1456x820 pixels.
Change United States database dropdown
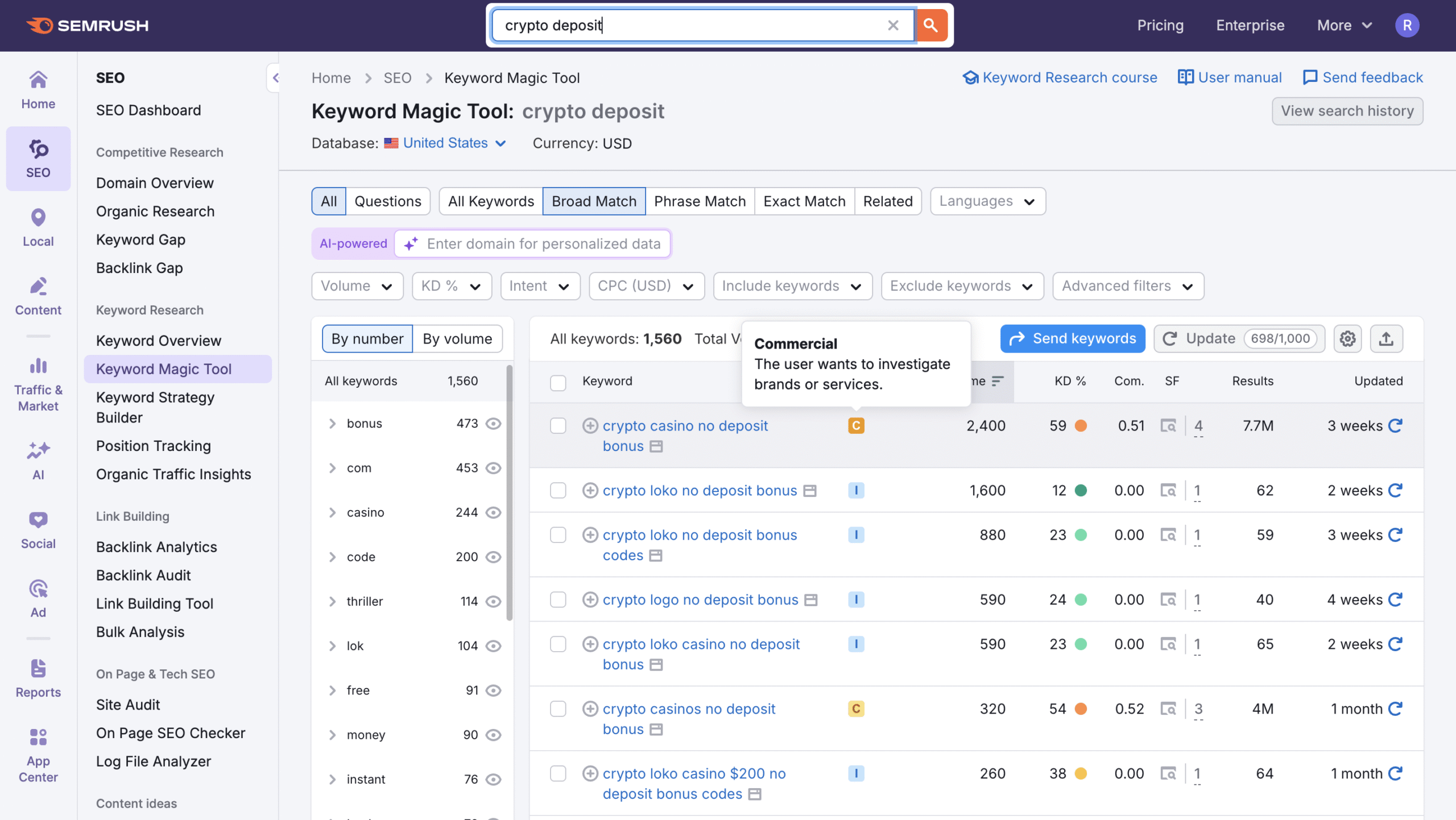click(445, 143)
